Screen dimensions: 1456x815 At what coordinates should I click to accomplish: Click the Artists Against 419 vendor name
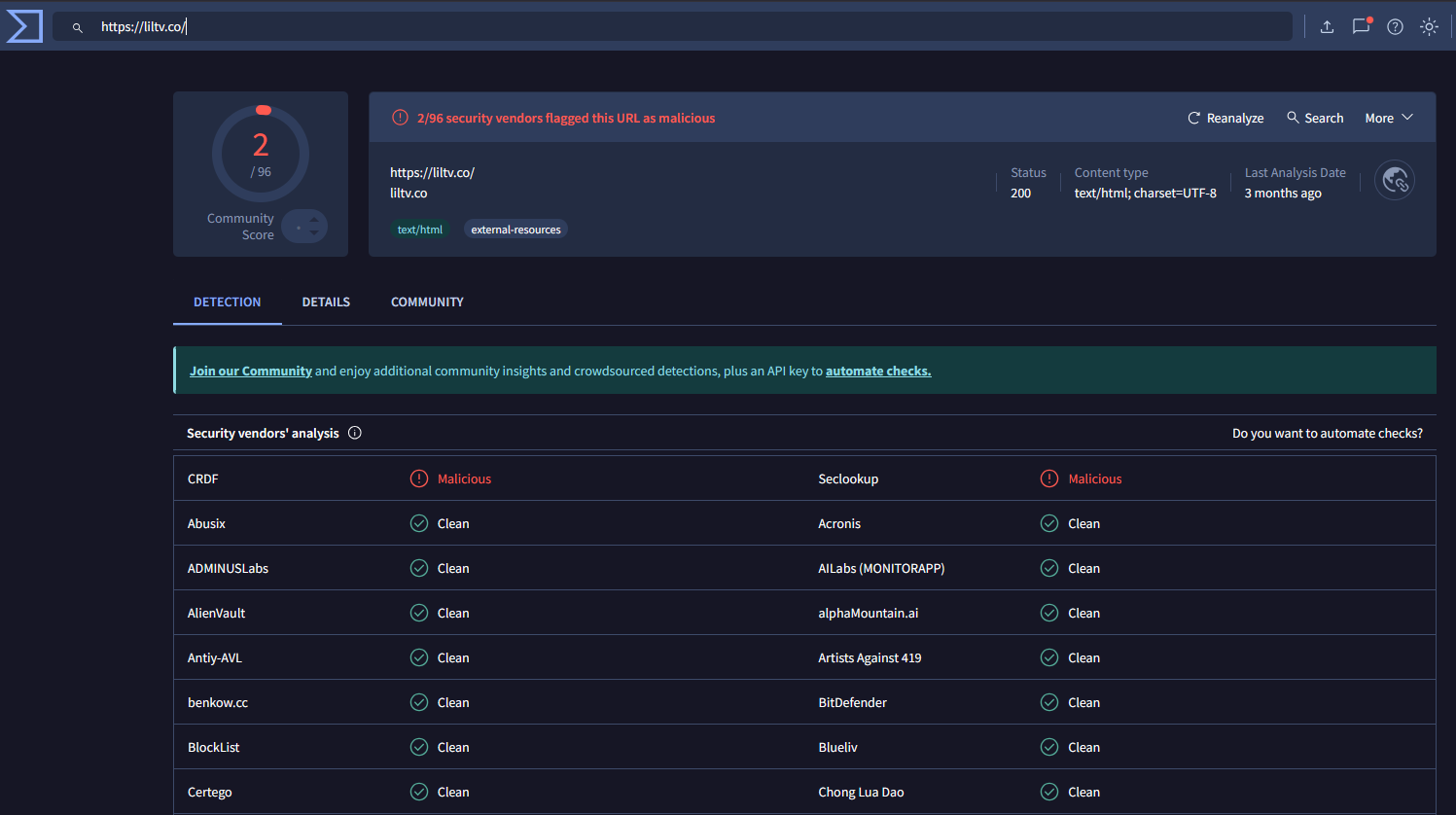870,657
